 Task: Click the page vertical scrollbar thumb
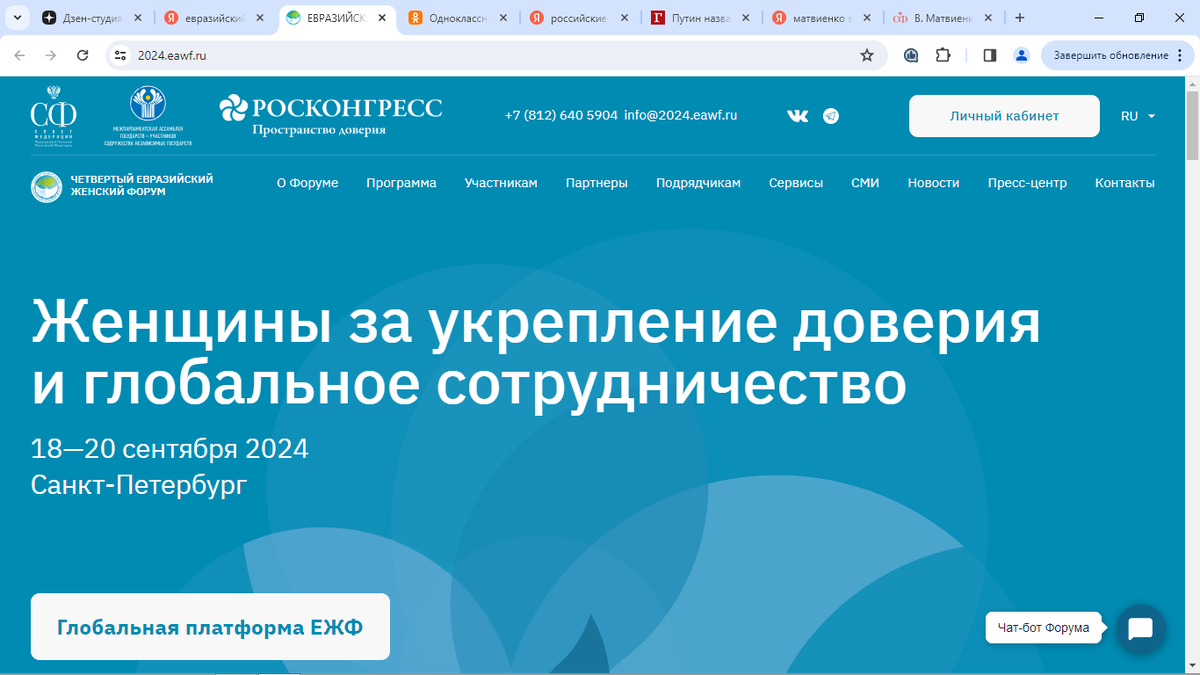pyautogui.click(x=1192, y=125)
